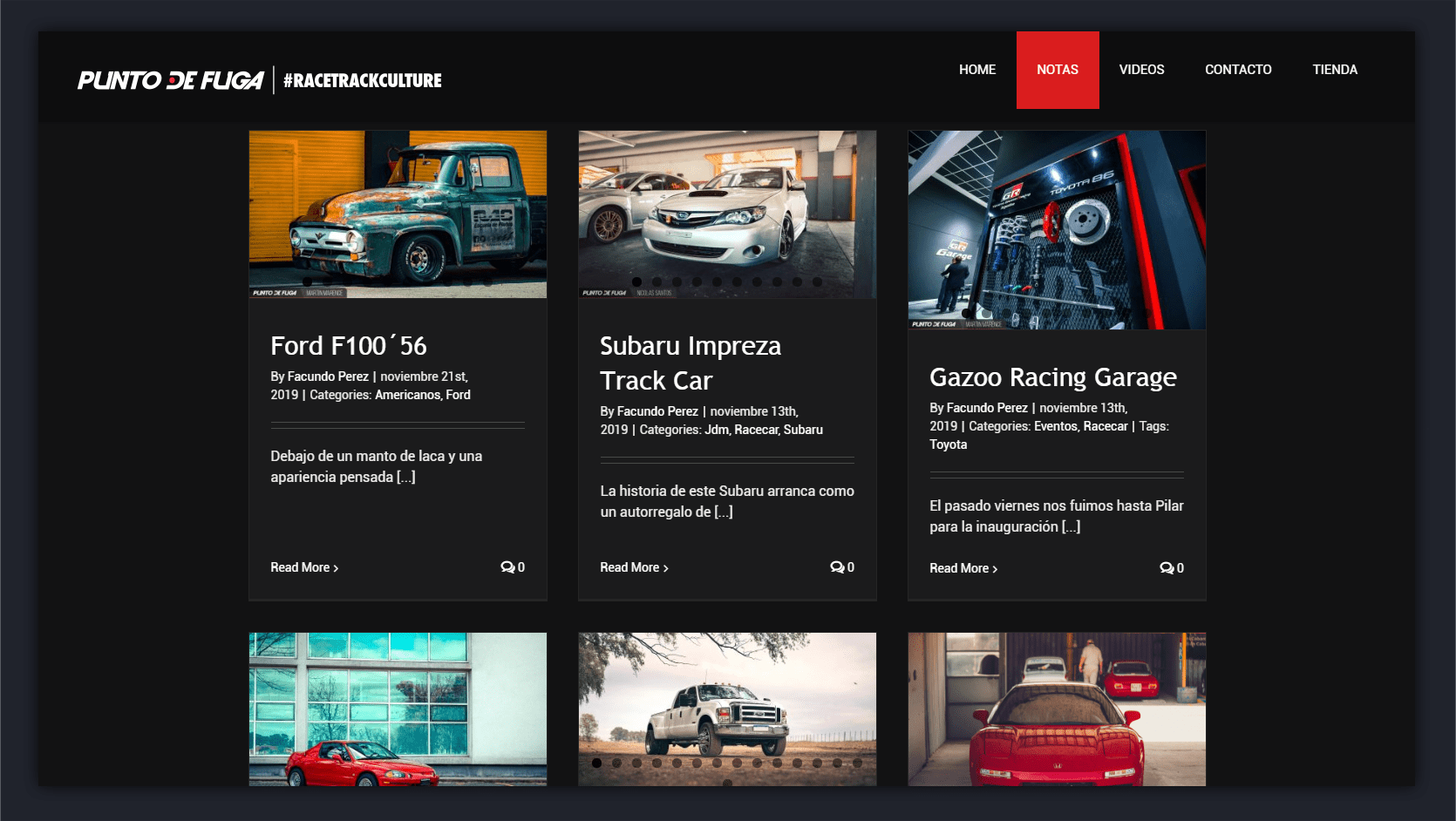Click the Ford excerpt 'Debajo de un manto'

[x=377, y=466]
